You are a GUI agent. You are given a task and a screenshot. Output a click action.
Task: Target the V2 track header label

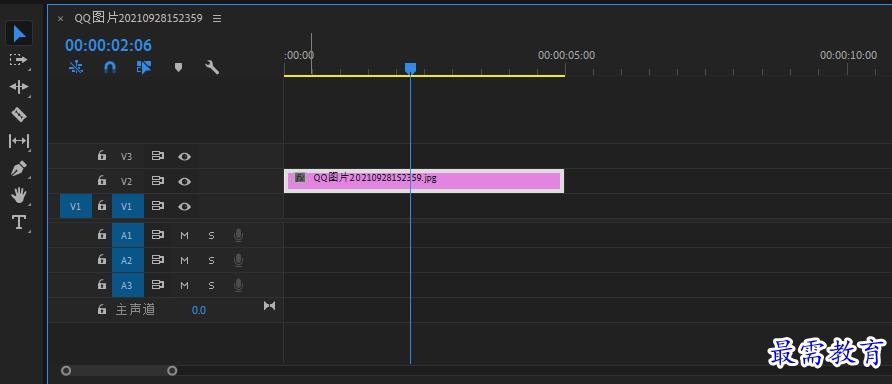[126, 181]
